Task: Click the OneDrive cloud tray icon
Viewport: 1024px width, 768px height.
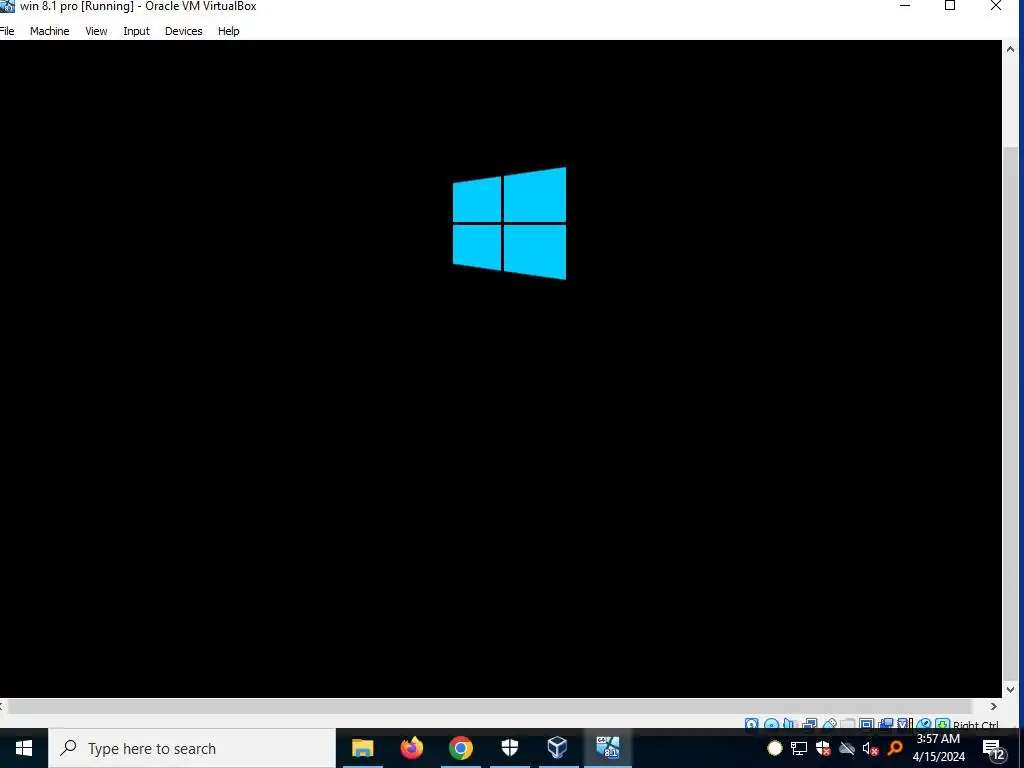Action: (x=847, y=748)
